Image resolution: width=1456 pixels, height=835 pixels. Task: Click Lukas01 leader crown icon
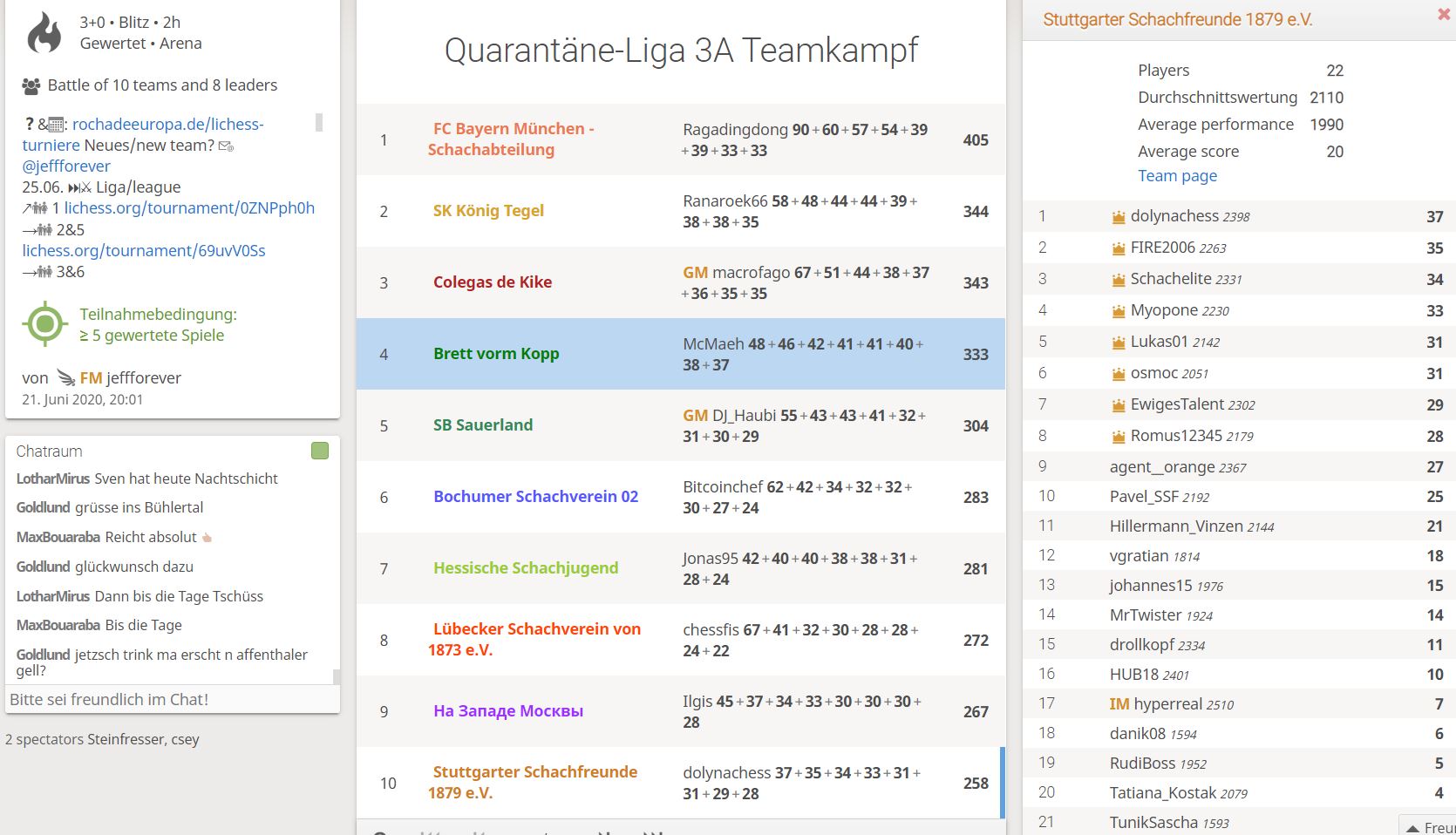[1119, 343]
